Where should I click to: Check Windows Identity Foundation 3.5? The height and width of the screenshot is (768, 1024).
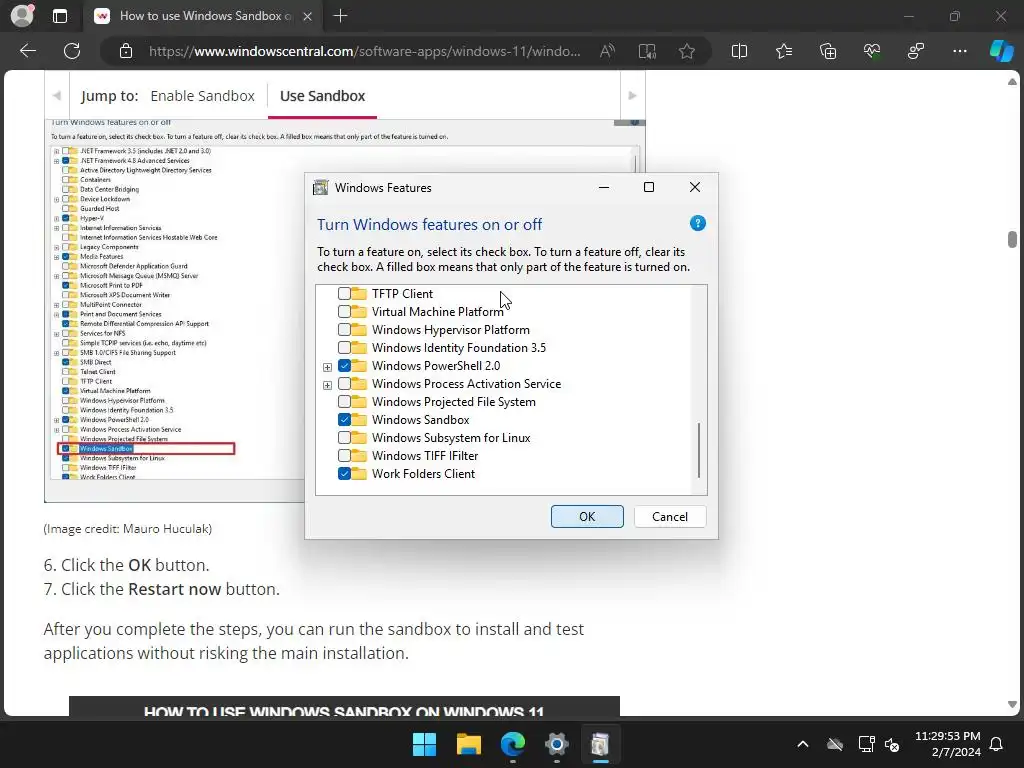(344, 347)
